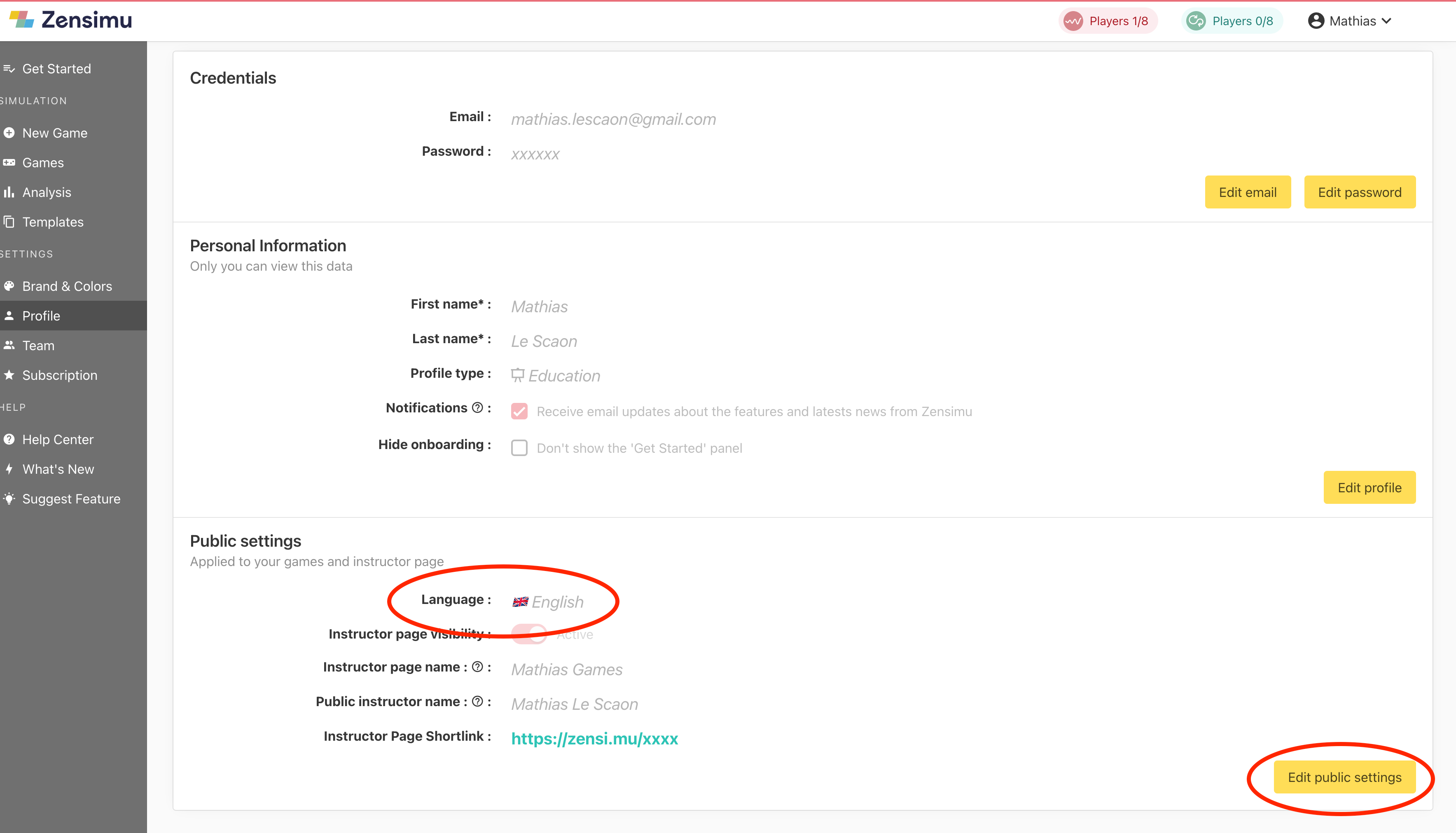Click the Public instructor name Mathias Le Scaon
Image resolution: width=1456 pixels, height=833 pixels.
574,704
